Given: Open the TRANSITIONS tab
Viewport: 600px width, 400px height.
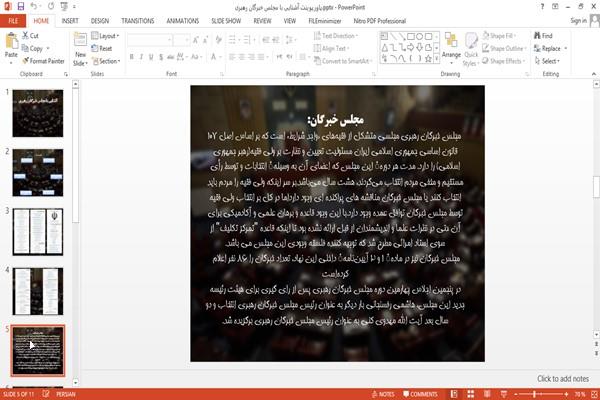Looking at the screenshot, I should click(138, 21).
